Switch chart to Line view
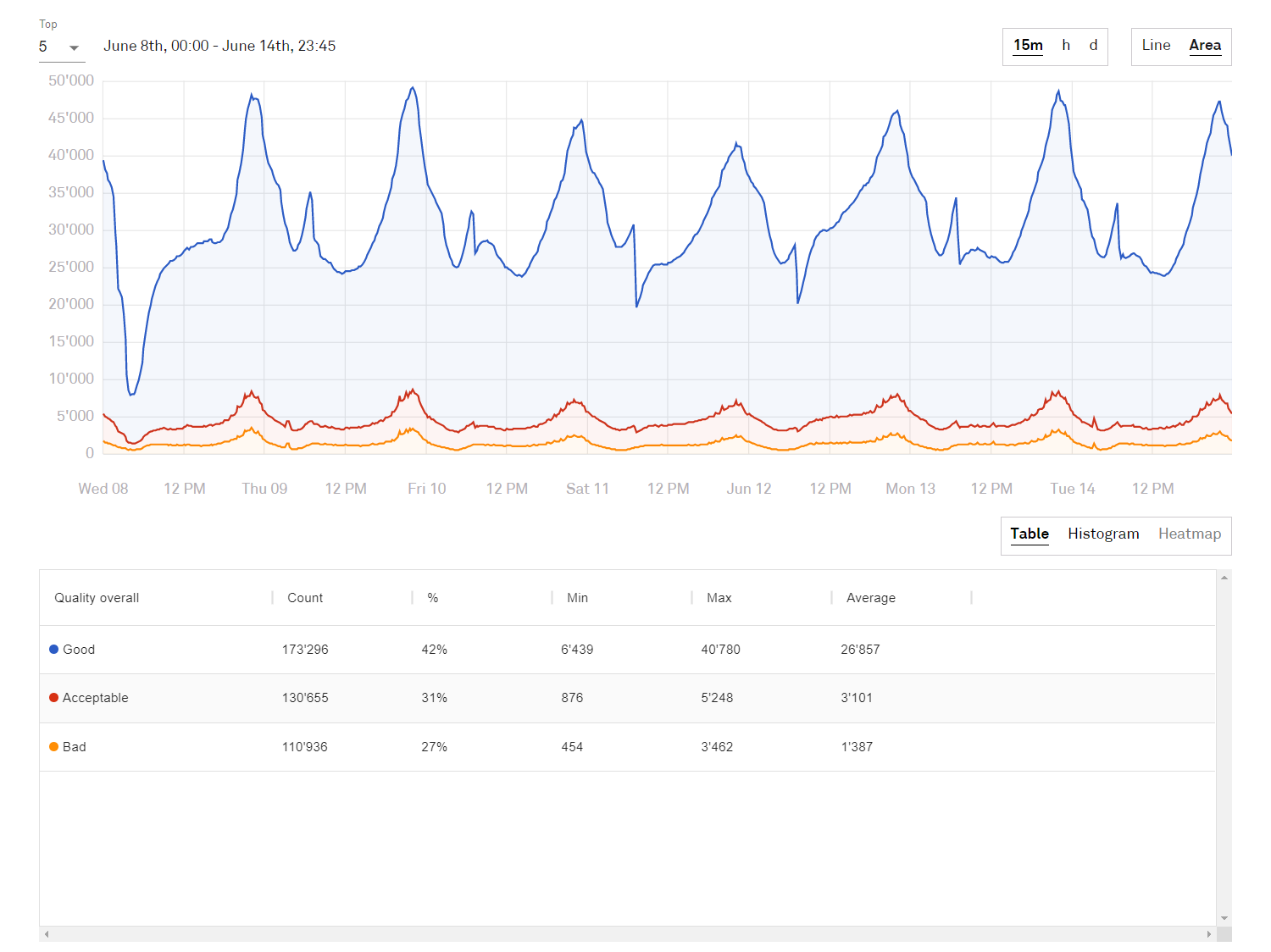This screenshot has width=1271, height=952. click(x=1156, y=46)
